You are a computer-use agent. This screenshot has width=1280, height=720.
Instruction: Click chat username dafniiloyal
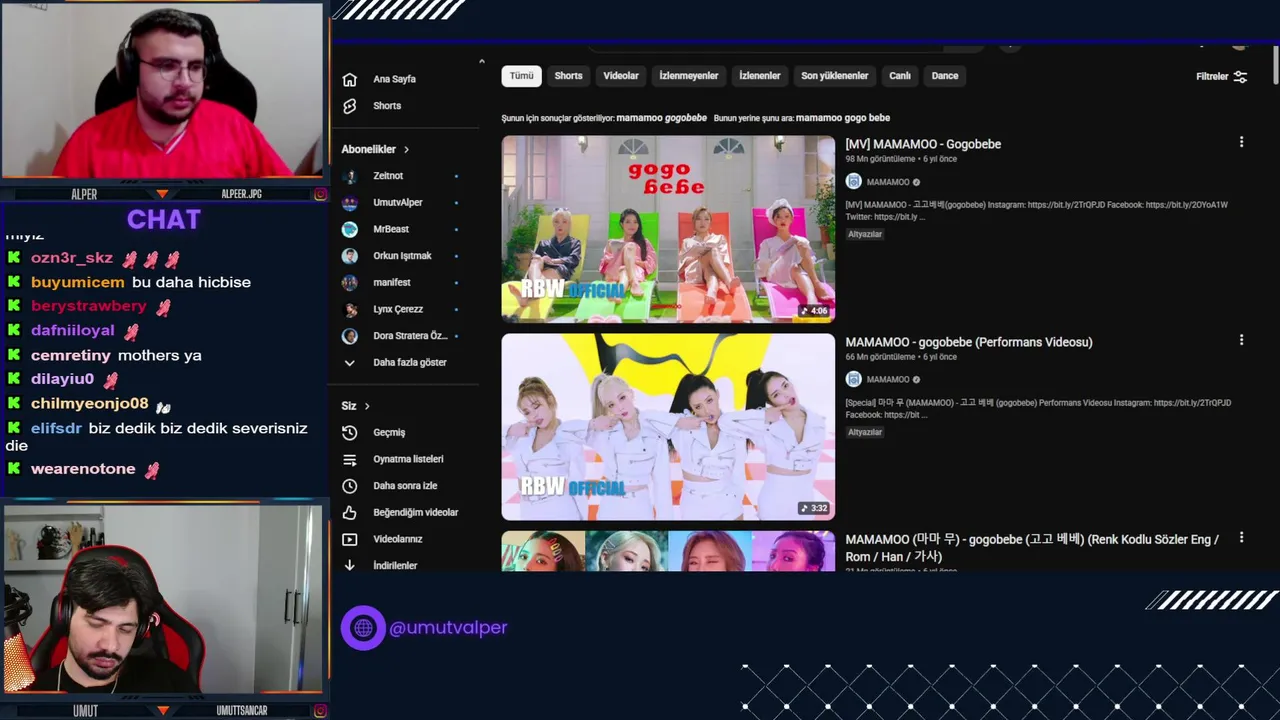pos(73,330)
